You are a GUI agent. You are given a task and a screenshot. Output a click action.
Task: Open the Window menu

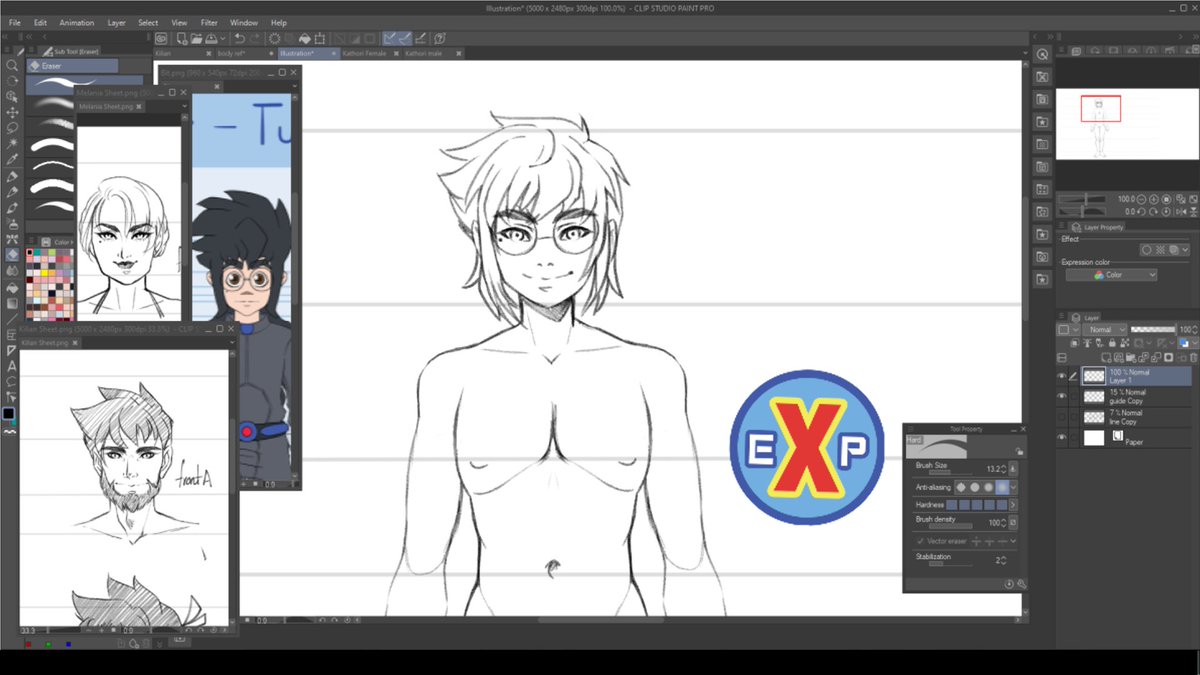[243, 22]
